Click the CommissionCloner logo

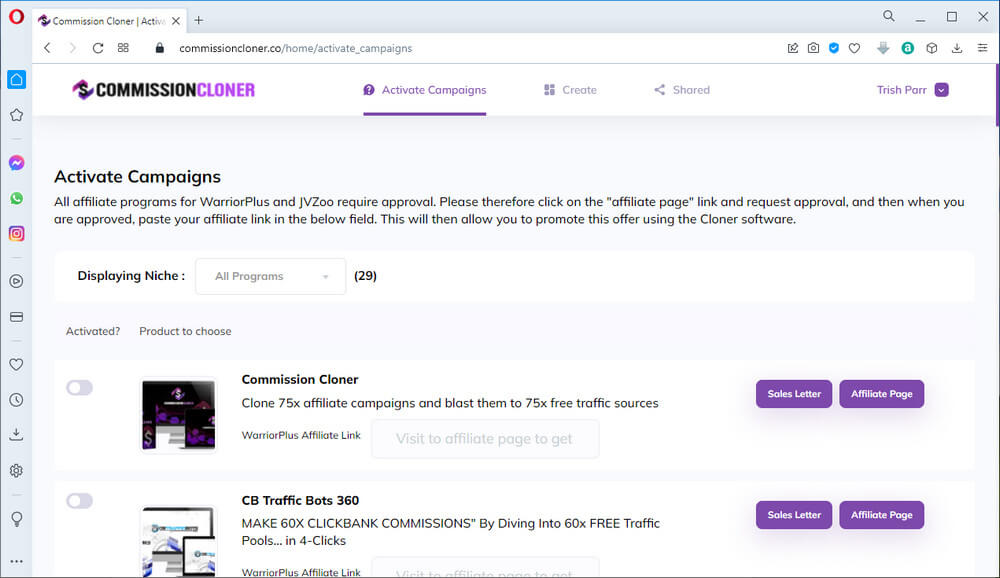(x=164, y=90)
